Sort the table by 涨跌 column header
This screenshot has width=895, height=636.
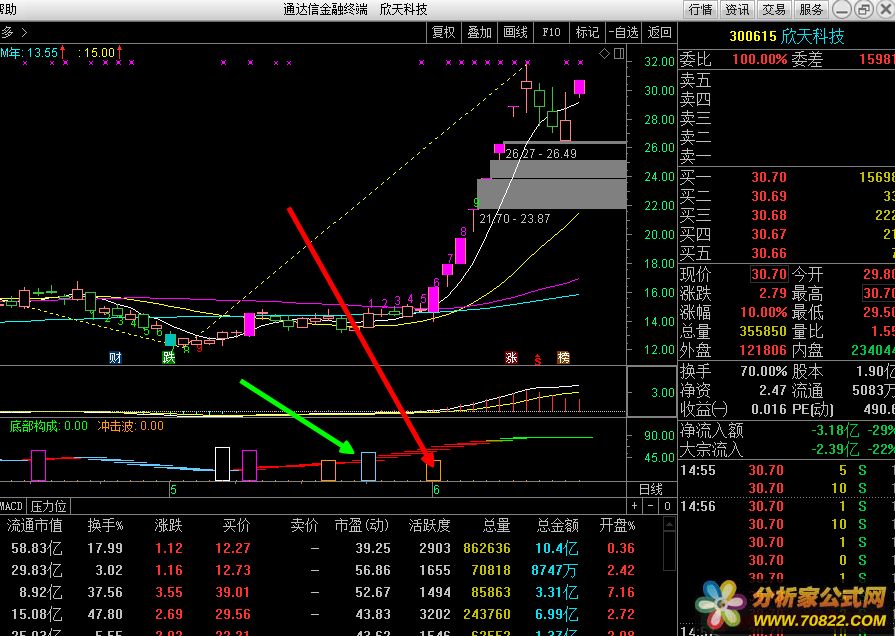pyautogui.click(x=168, y=525)
